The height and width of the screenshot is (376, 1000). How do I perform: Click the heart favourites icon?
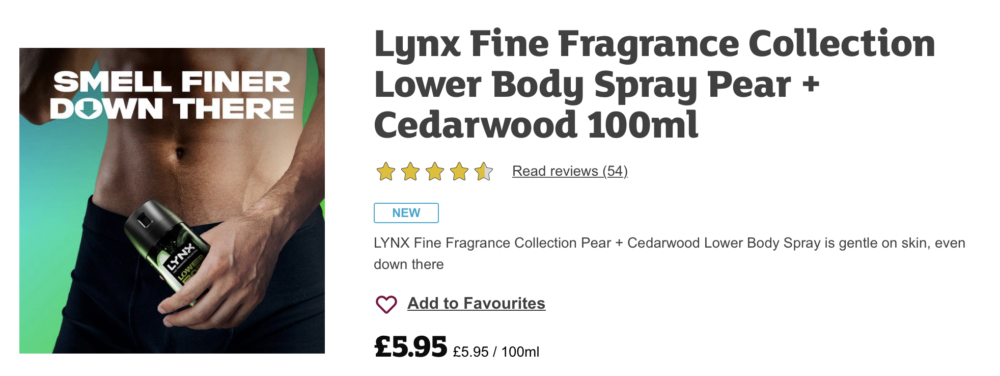[386, 304]
